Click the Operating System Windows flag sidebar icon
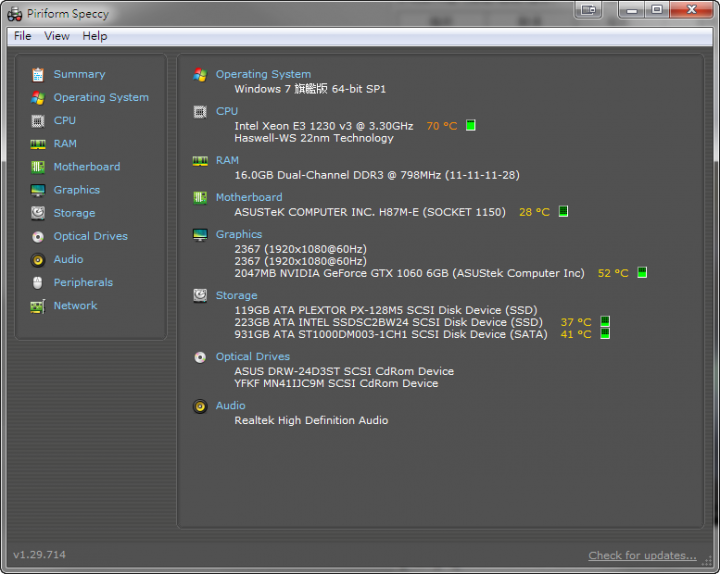 pos(38,97)
